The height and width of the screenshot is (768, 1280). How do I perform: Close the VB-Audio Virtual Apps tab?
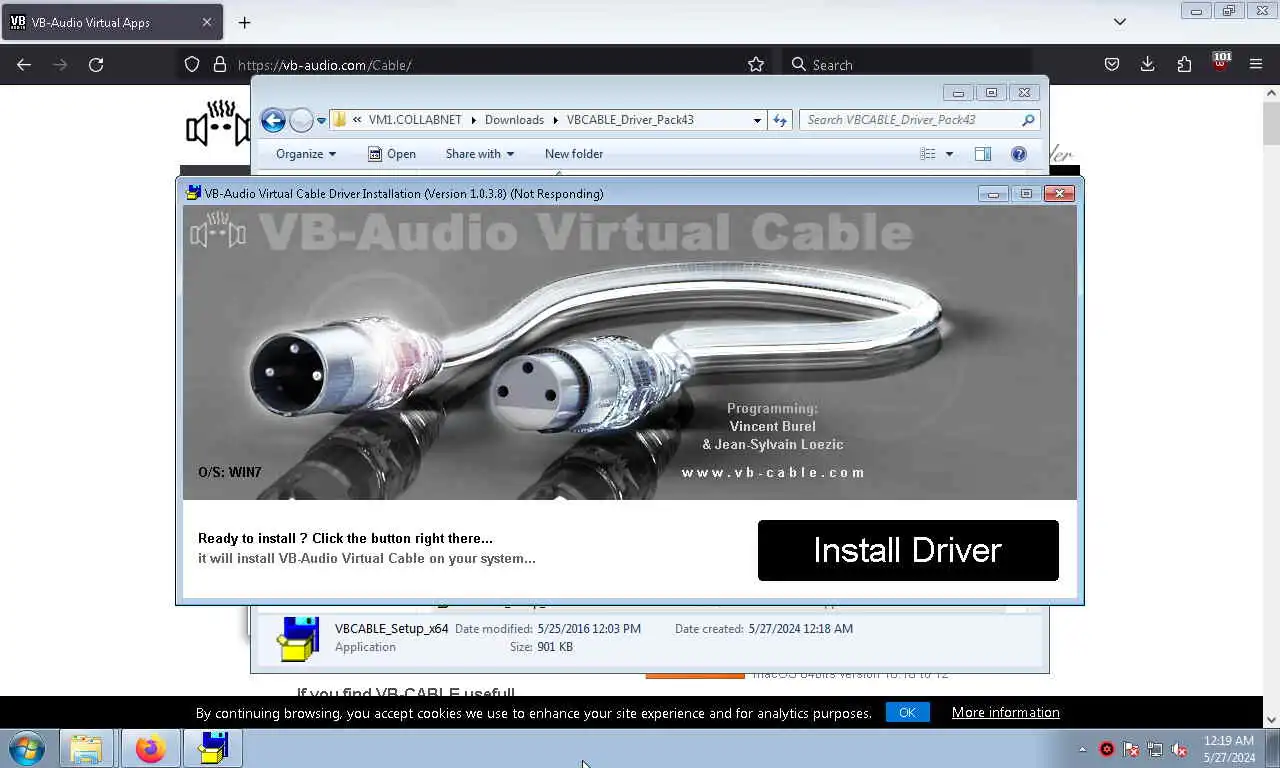click(x=207, y=22)
